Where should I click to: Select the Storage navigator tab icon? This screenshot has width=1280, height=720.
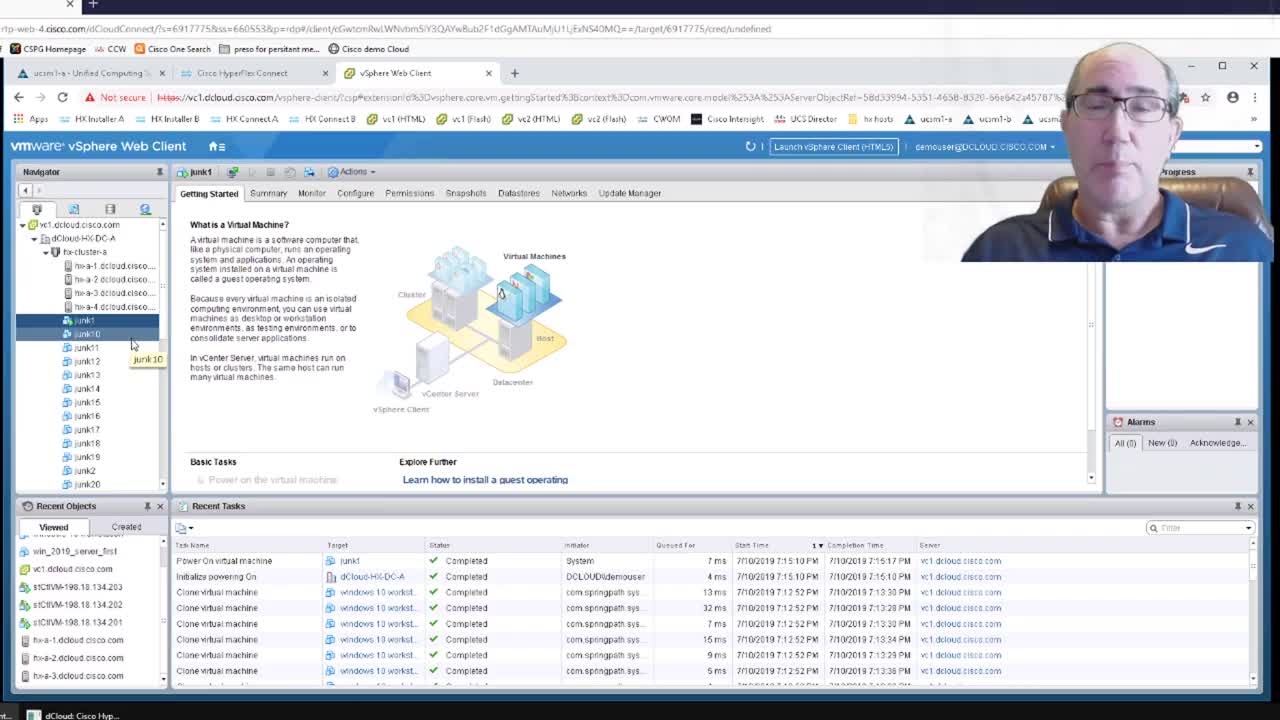[x=110, y=209]
